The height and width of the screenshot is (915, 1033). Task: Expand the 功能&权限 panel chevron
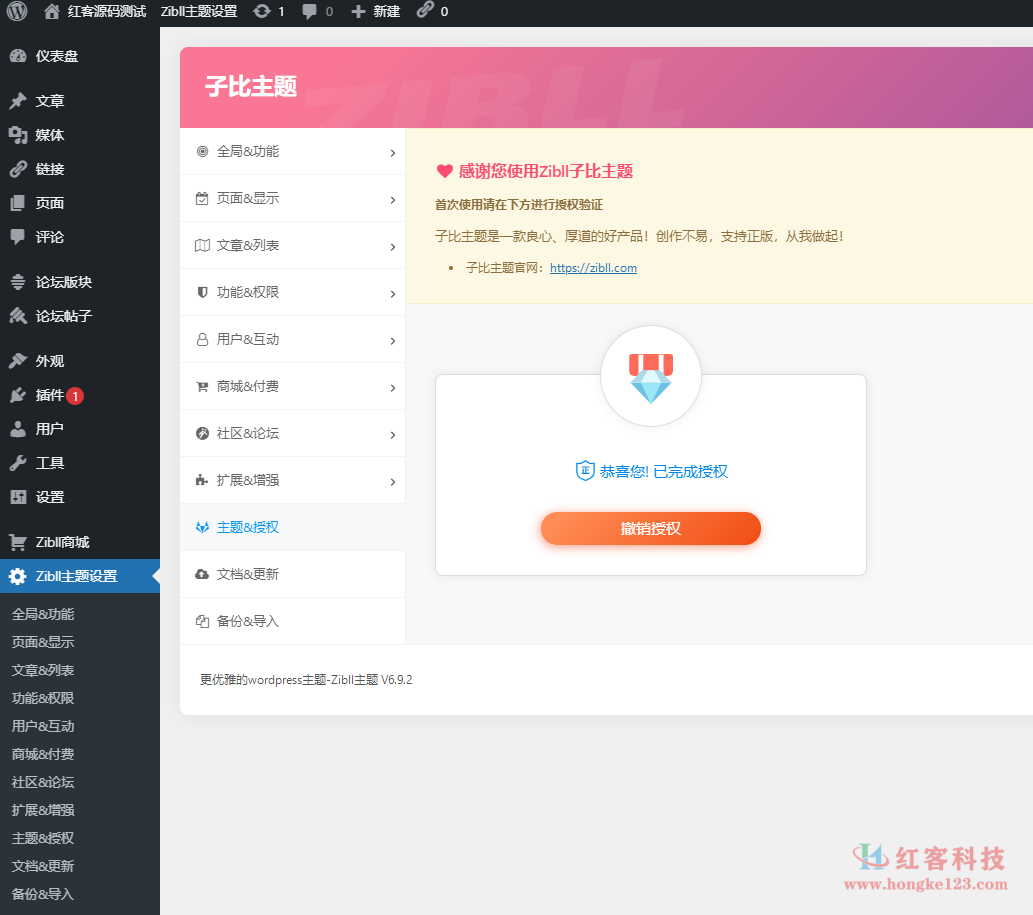[393, 294]
